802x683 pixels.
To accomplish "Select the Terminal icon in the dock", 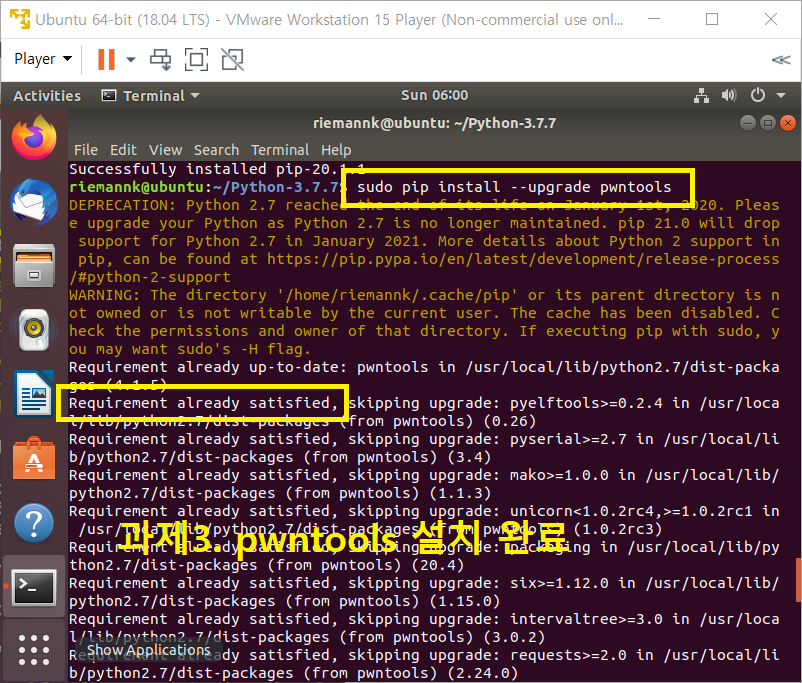I will pyautogui.click(x=34, y=587).
